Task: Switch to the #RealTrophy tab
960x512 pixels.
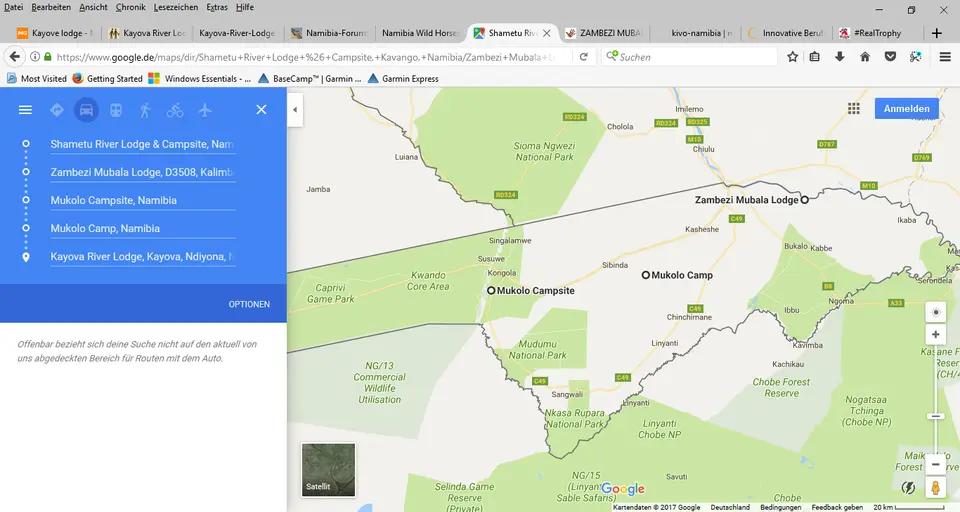Action: (x=877, y=33)
